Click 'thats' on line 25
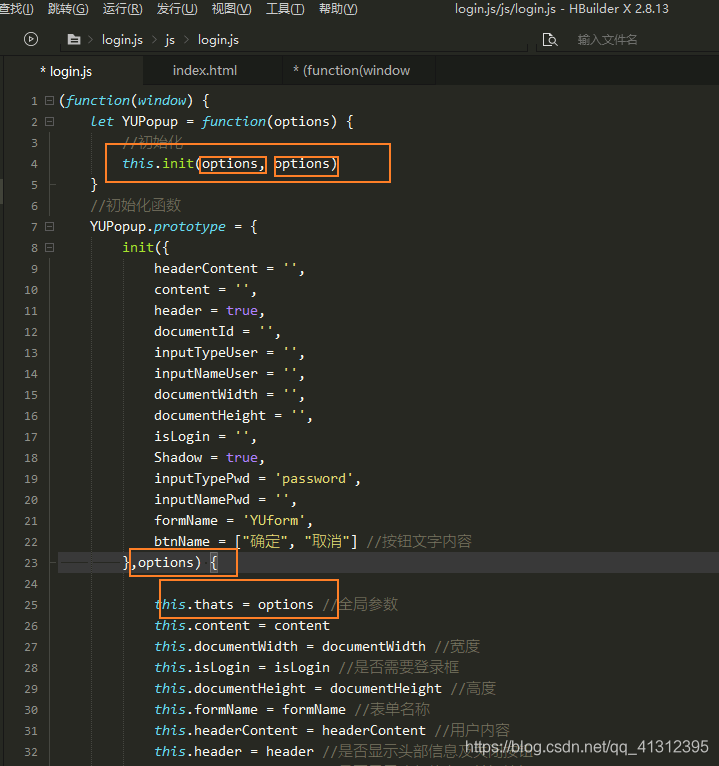The image size is (719, 766). [x=214, y=605]
